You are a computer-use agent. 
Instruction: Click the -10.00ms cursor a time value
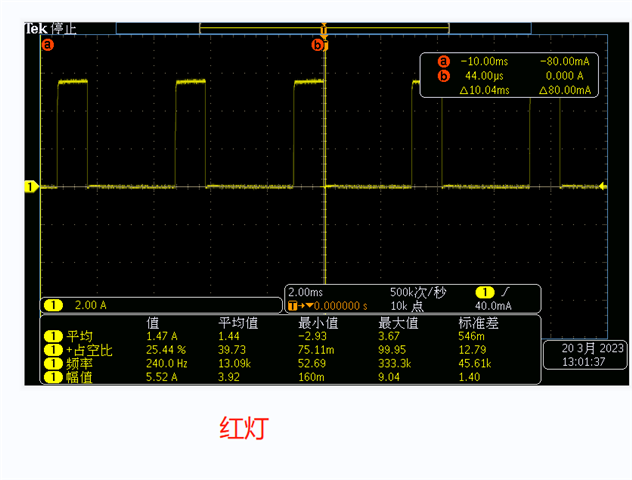point(484,62)
